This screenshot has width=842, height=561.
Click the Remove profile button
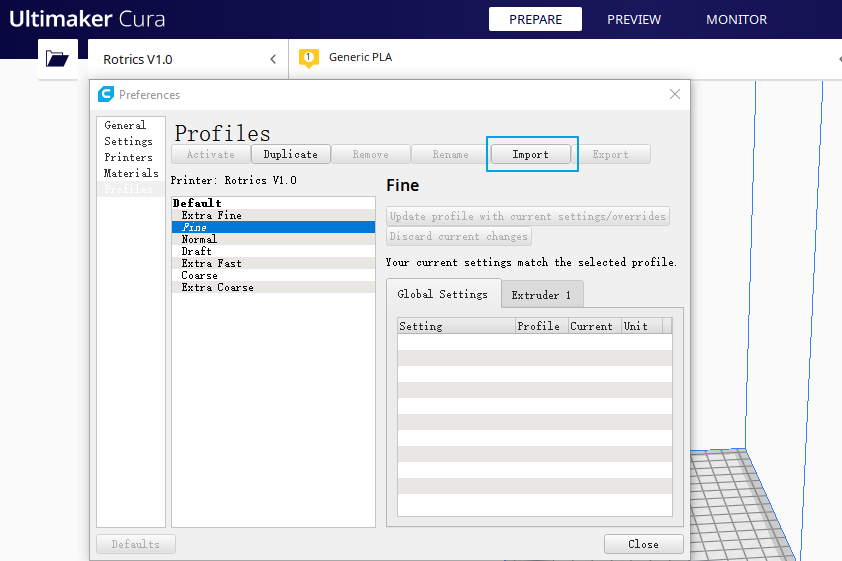[371, 155]
